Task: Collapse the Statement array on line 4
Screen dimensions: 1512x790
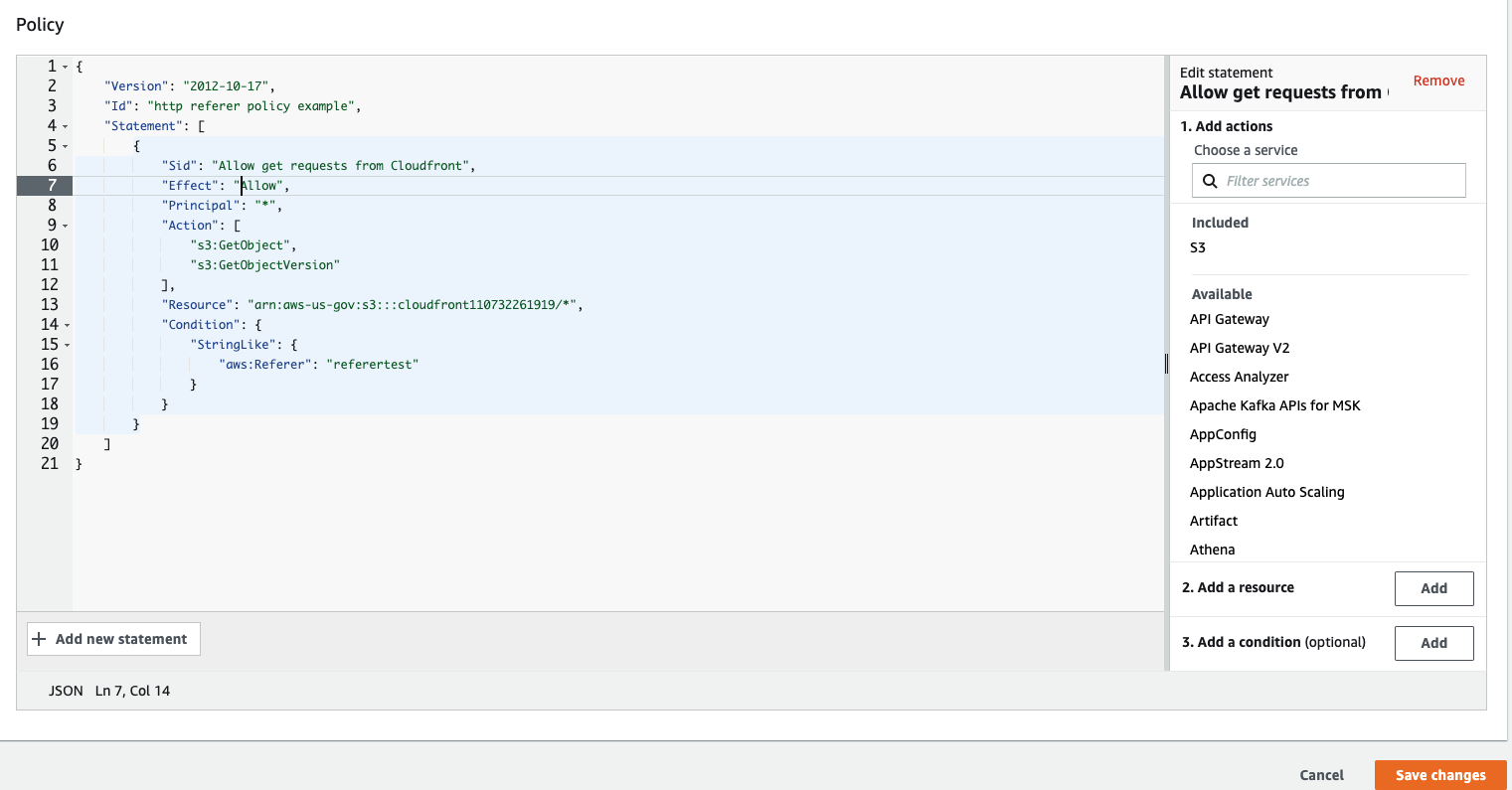Action: [65, 125]
